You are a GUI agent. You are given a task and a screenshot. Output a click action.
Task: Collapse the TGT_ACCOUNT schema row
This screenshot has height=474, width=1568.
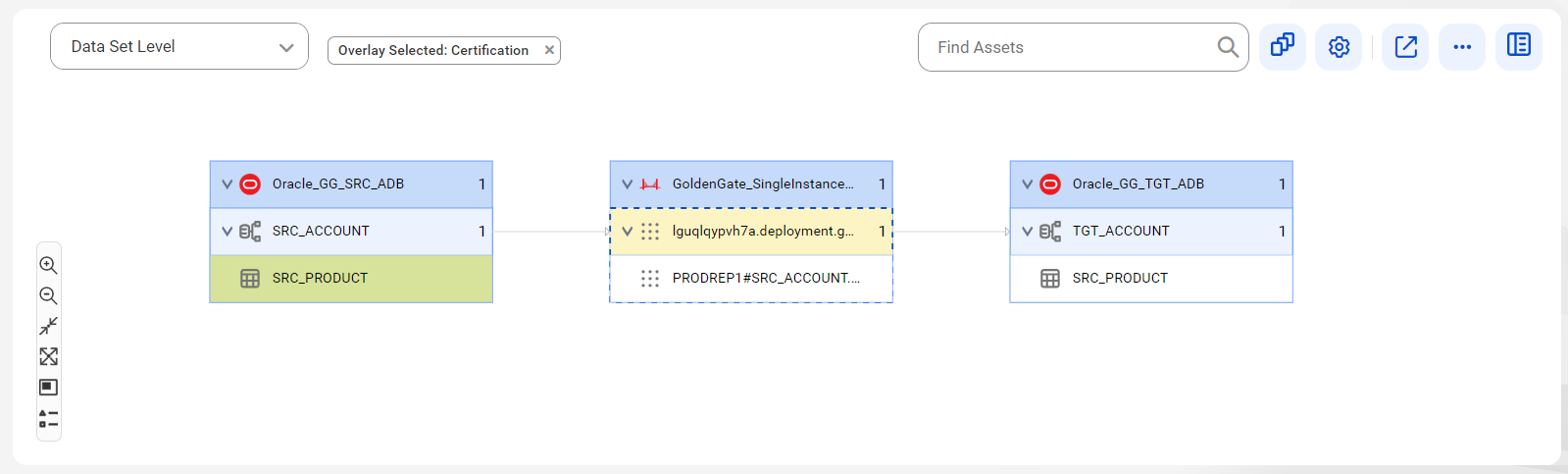coord(1027,232)
